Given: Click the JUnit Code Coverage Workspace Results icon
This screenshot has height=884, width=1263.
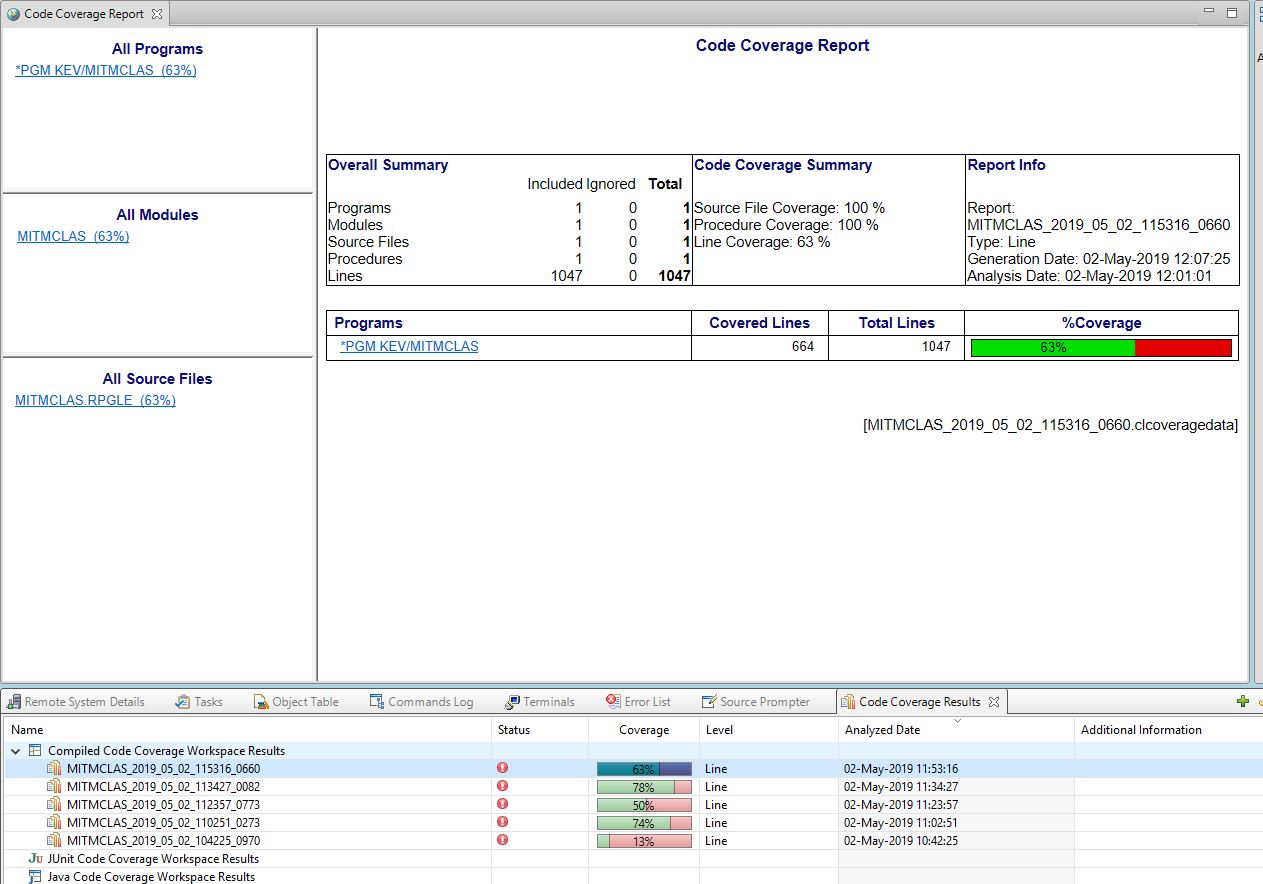Looking at the screenshot, I should (36, 859).
